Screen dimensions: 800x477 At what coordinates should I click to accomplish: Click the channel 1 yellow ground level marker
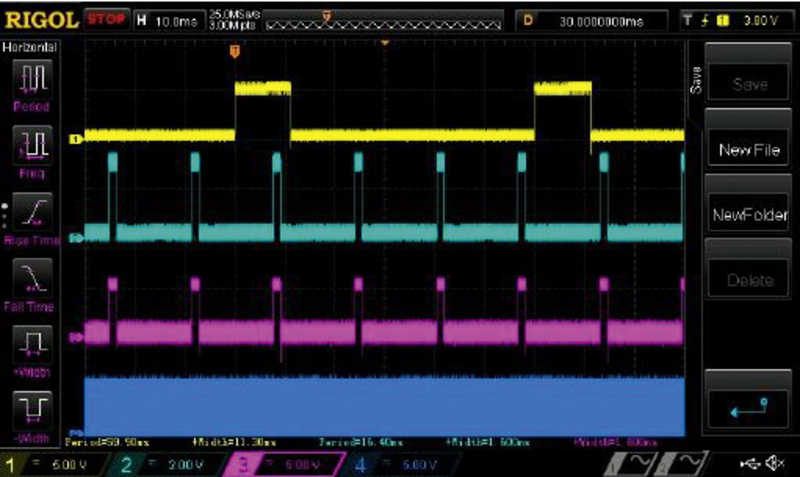point(76,139)
